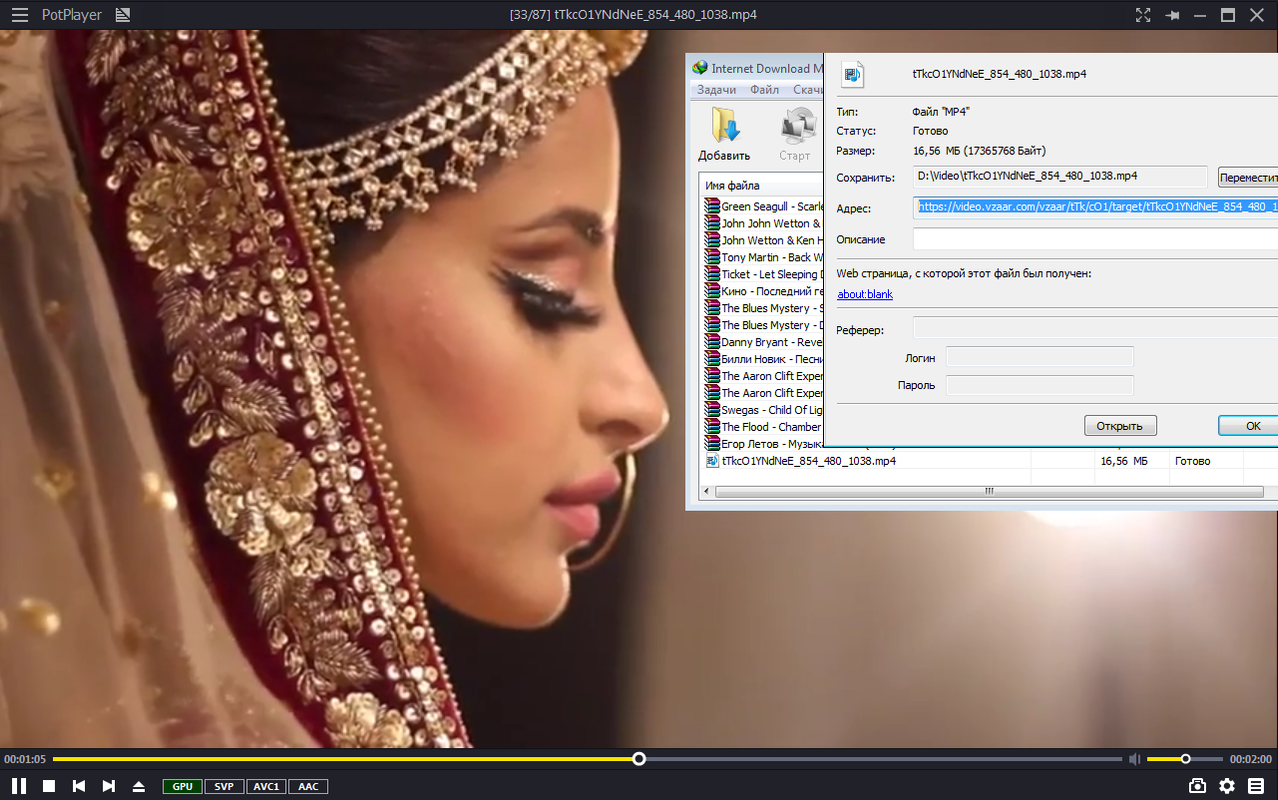This screenshot has height=800, width=1278.
Task: Mute audio with the speaker icon
Action: 1135,759
